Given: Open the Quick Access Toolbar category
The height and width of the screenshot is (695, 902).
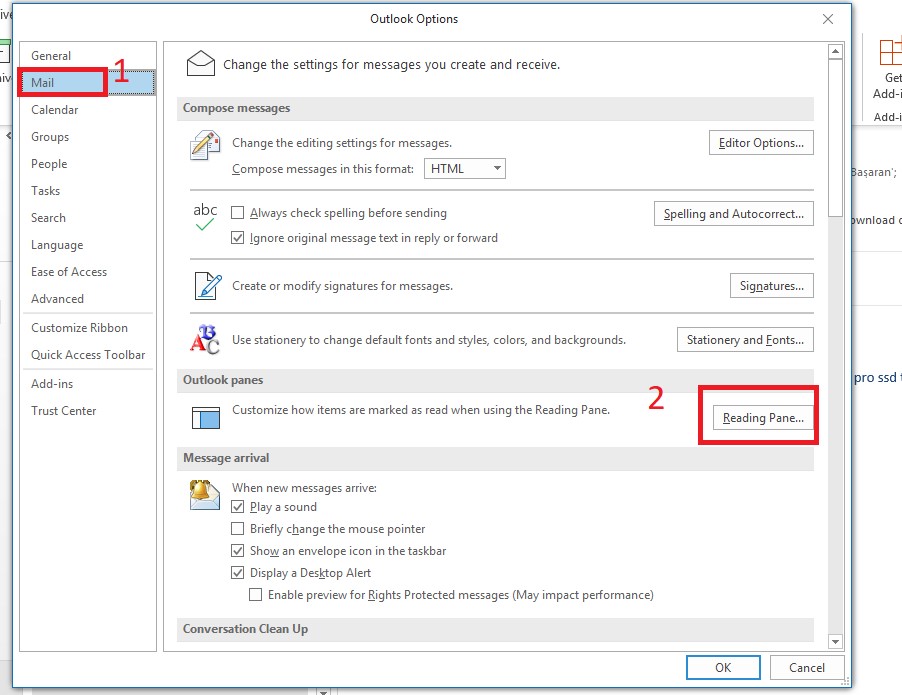Looking at the screenshot, I should coord(88,354).
